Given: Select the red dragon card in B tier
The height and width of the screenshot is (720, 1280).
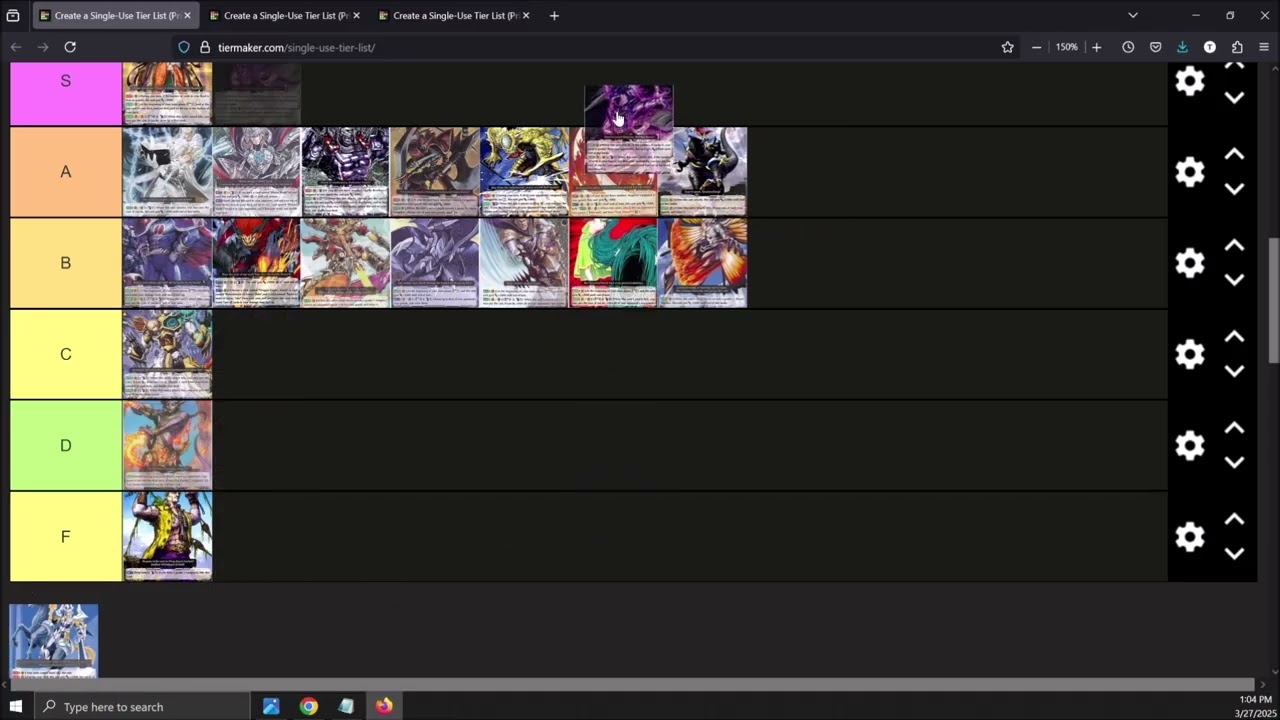Looking at the screenshot, I should tap(256, 263).
